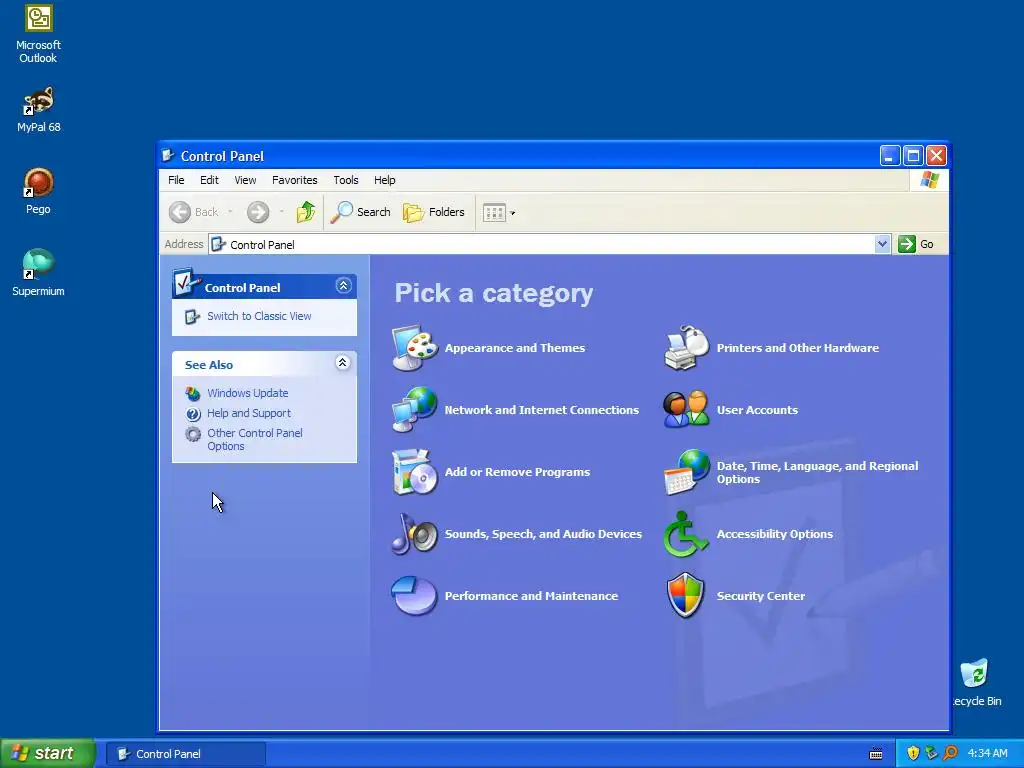Click the User Accounts text link
This screenshot has width=1024, height=768.
(x=757, y=410)
